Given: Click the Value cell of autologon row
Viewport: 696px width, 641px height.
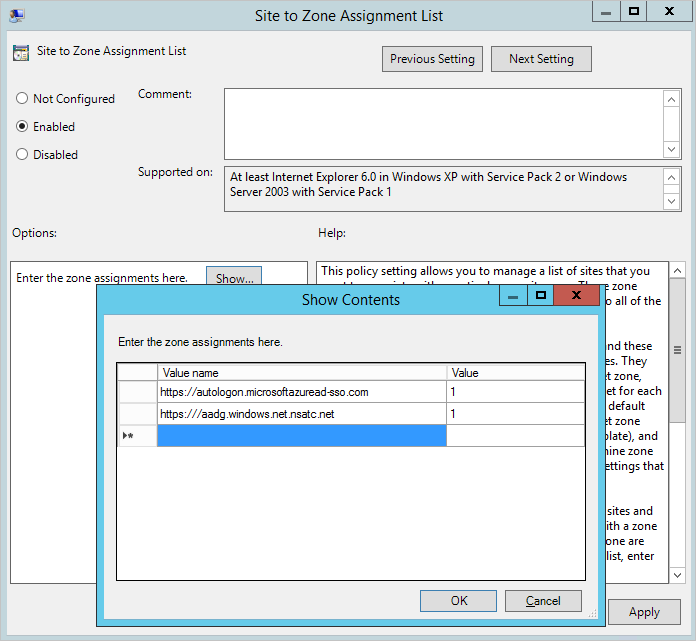Looking at the screenshot, I should (x=515, y=392).
